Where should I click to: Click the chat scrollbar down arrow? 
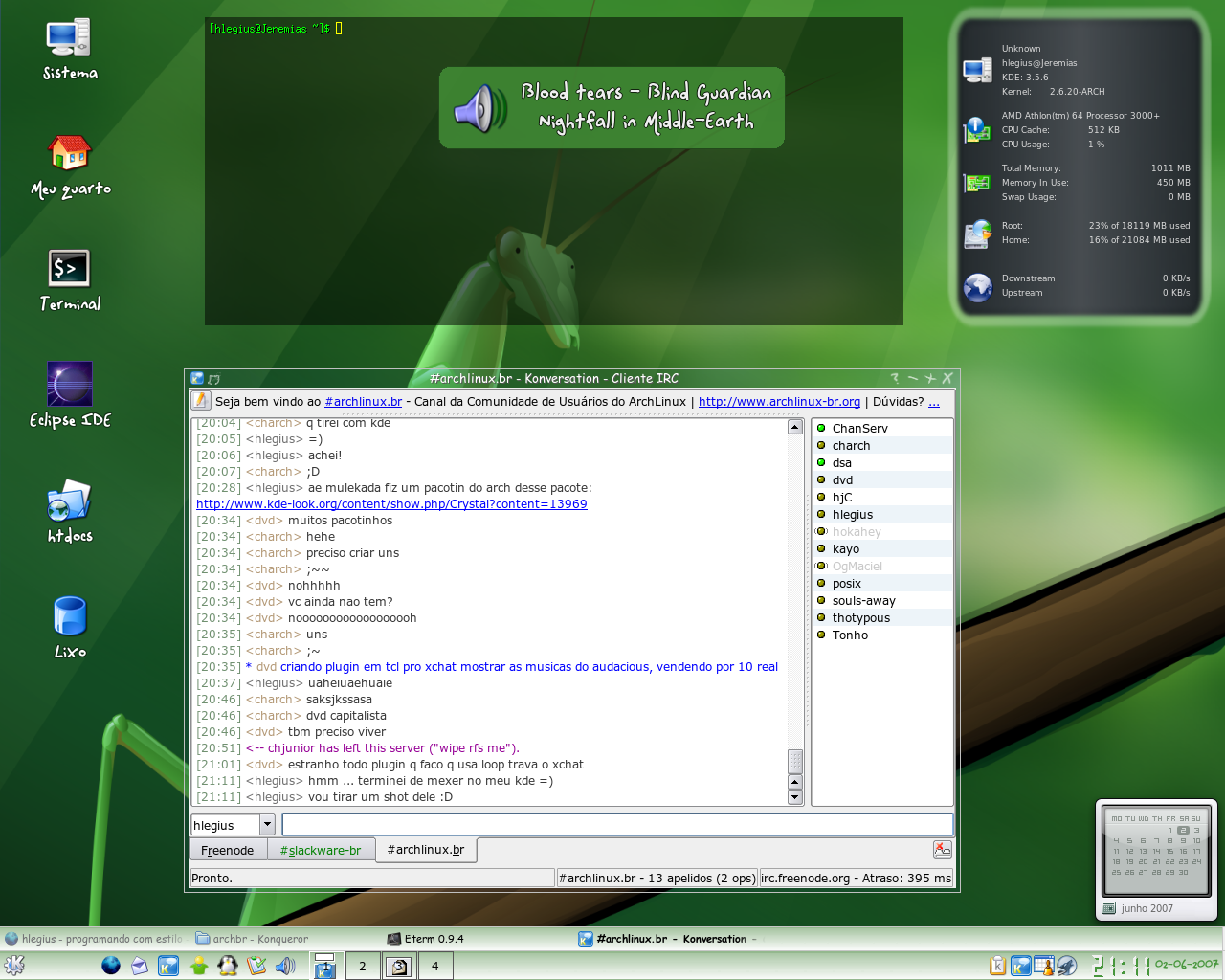[794, 797]
